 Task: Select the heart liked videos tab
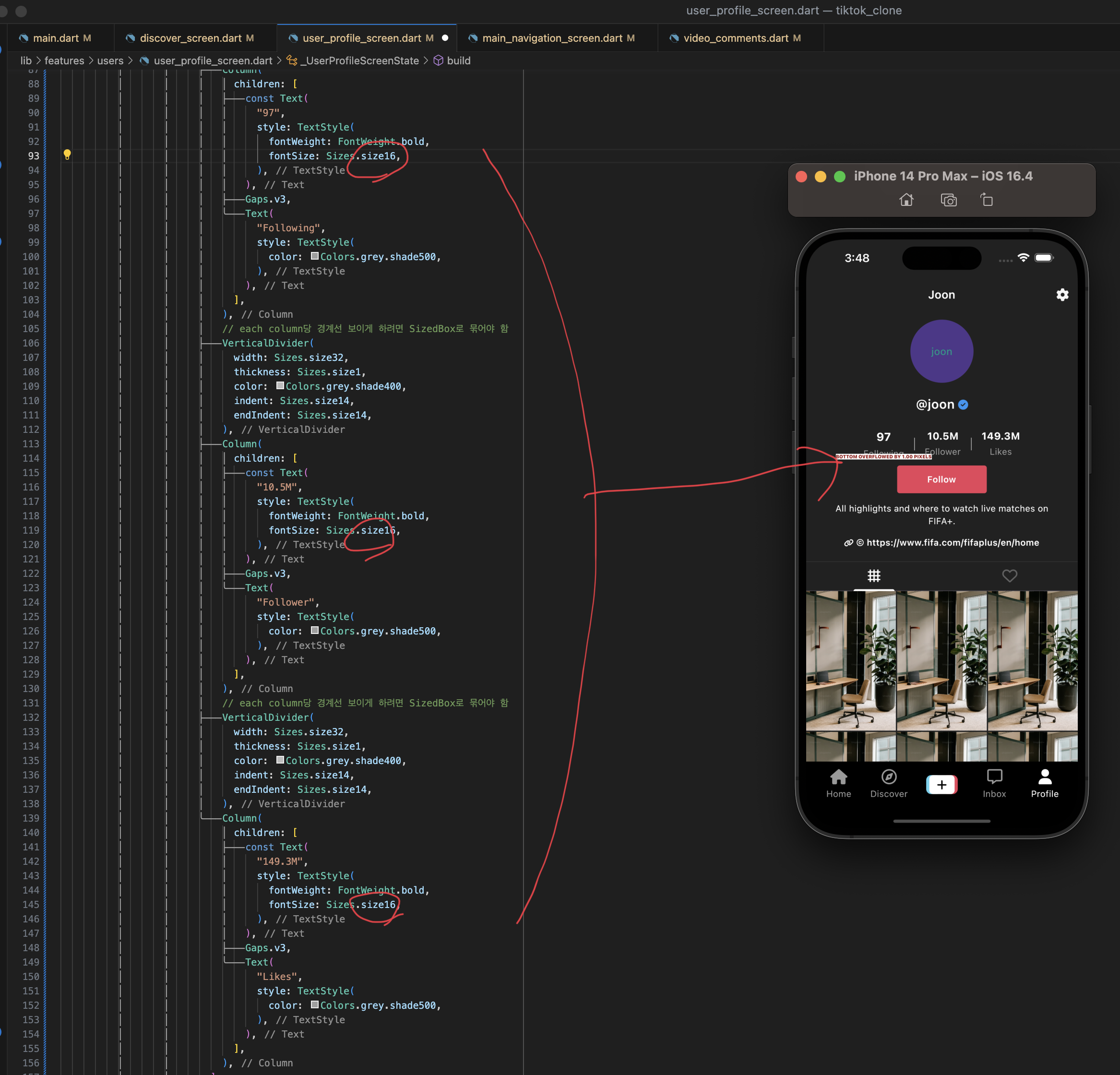click(x=1009, y=575)
